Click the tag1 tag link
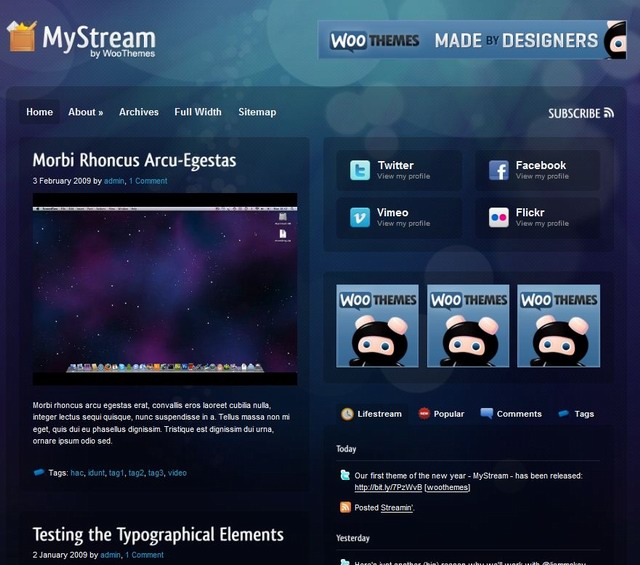 116,473
